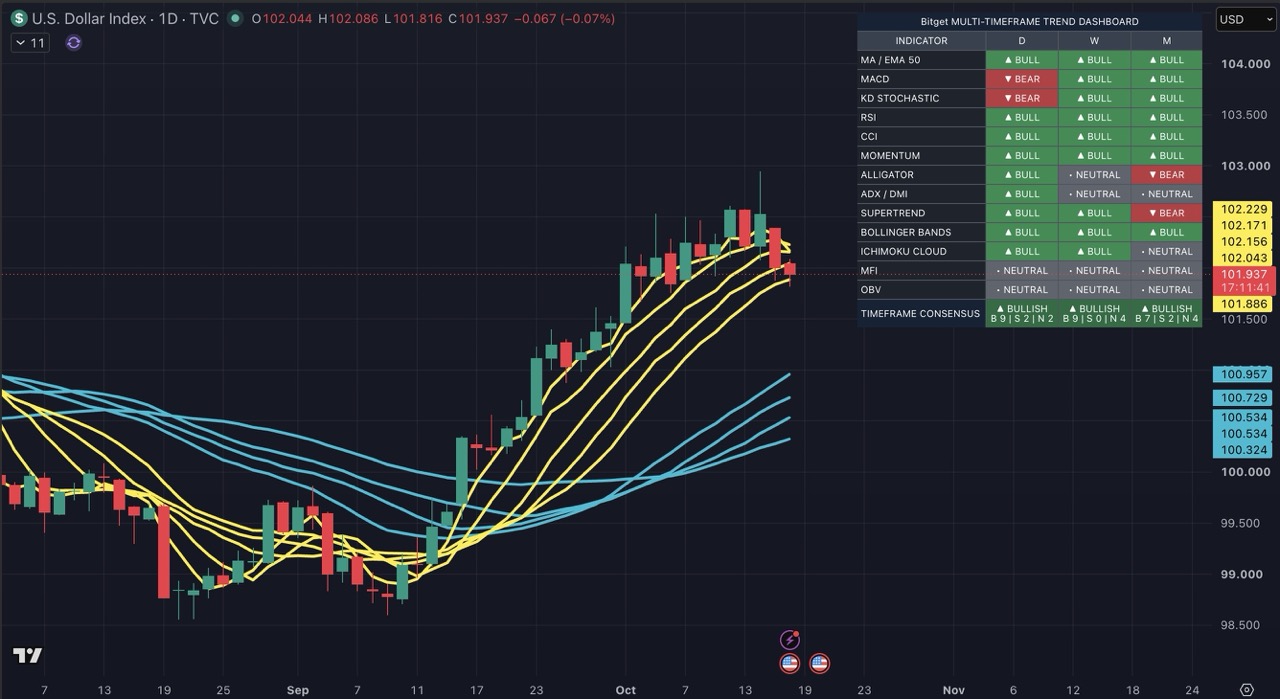Click the green market status dot
1280x699 pixels.
[x=235, y=19]
